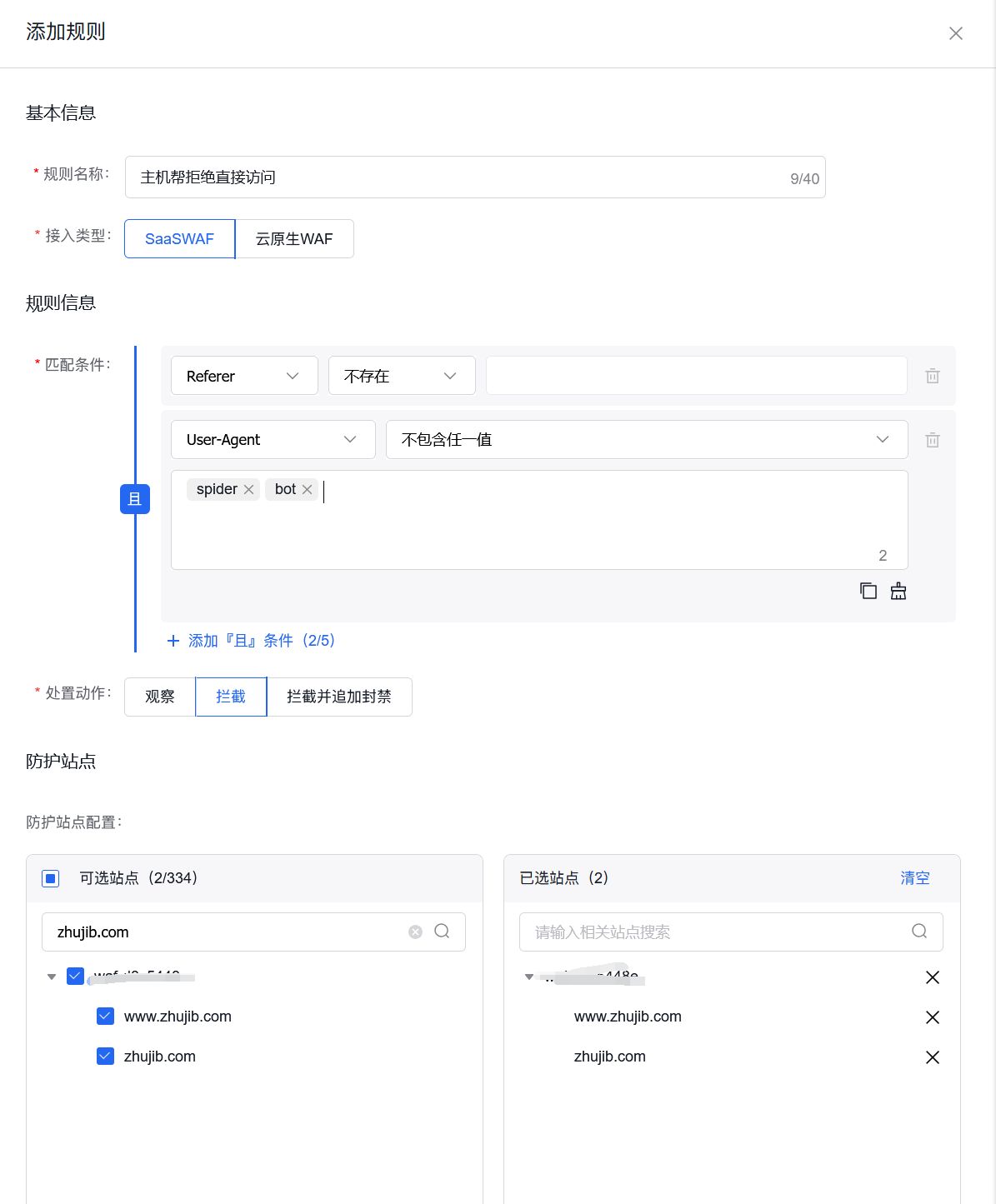Delete the User-Agent match condition row
This screenshot has width=996, height=1204.
(933, 440)
